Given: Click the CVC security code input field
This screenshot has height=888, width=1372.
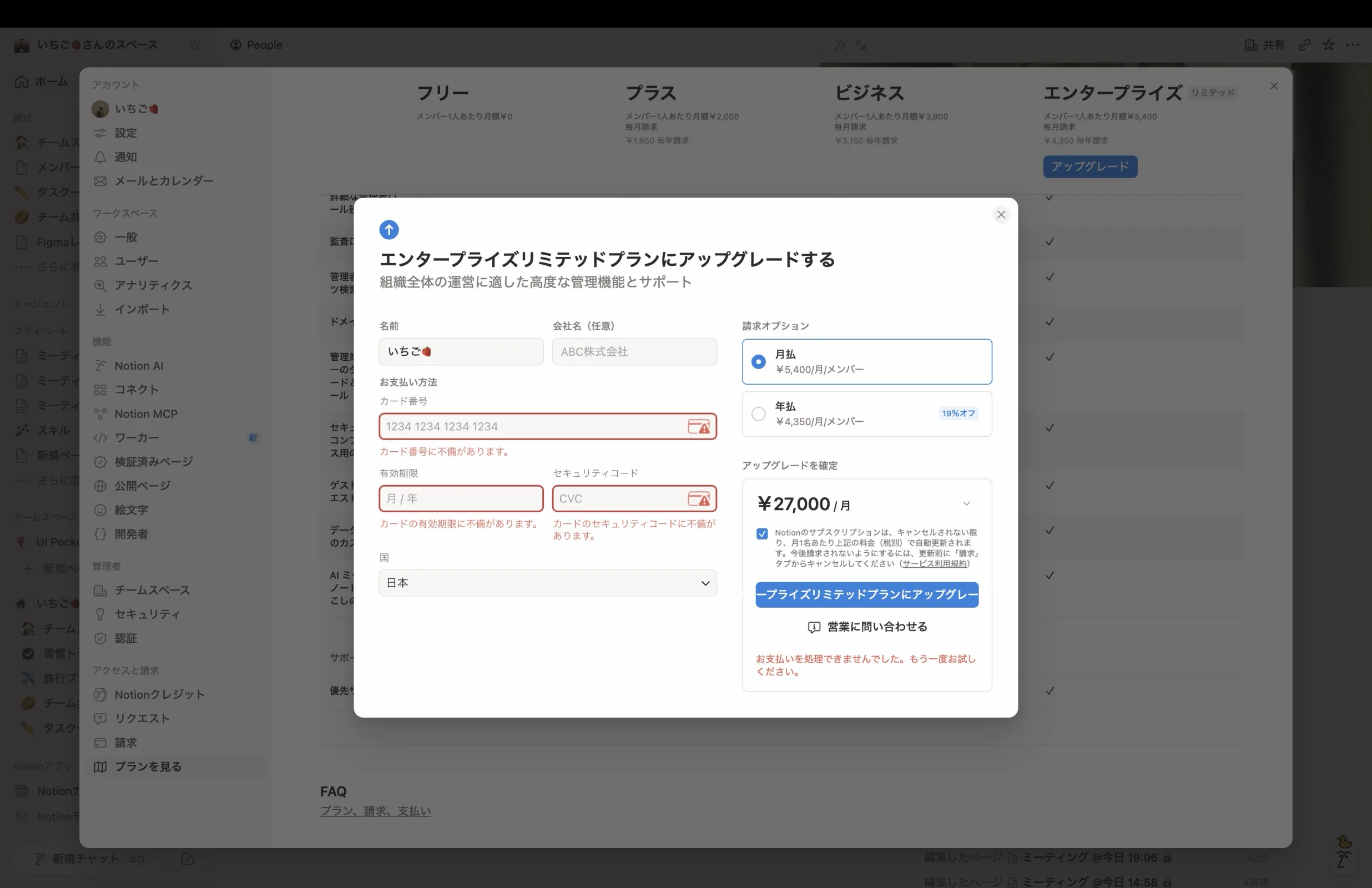Looking at the screenshot, I should click(634, 499).
